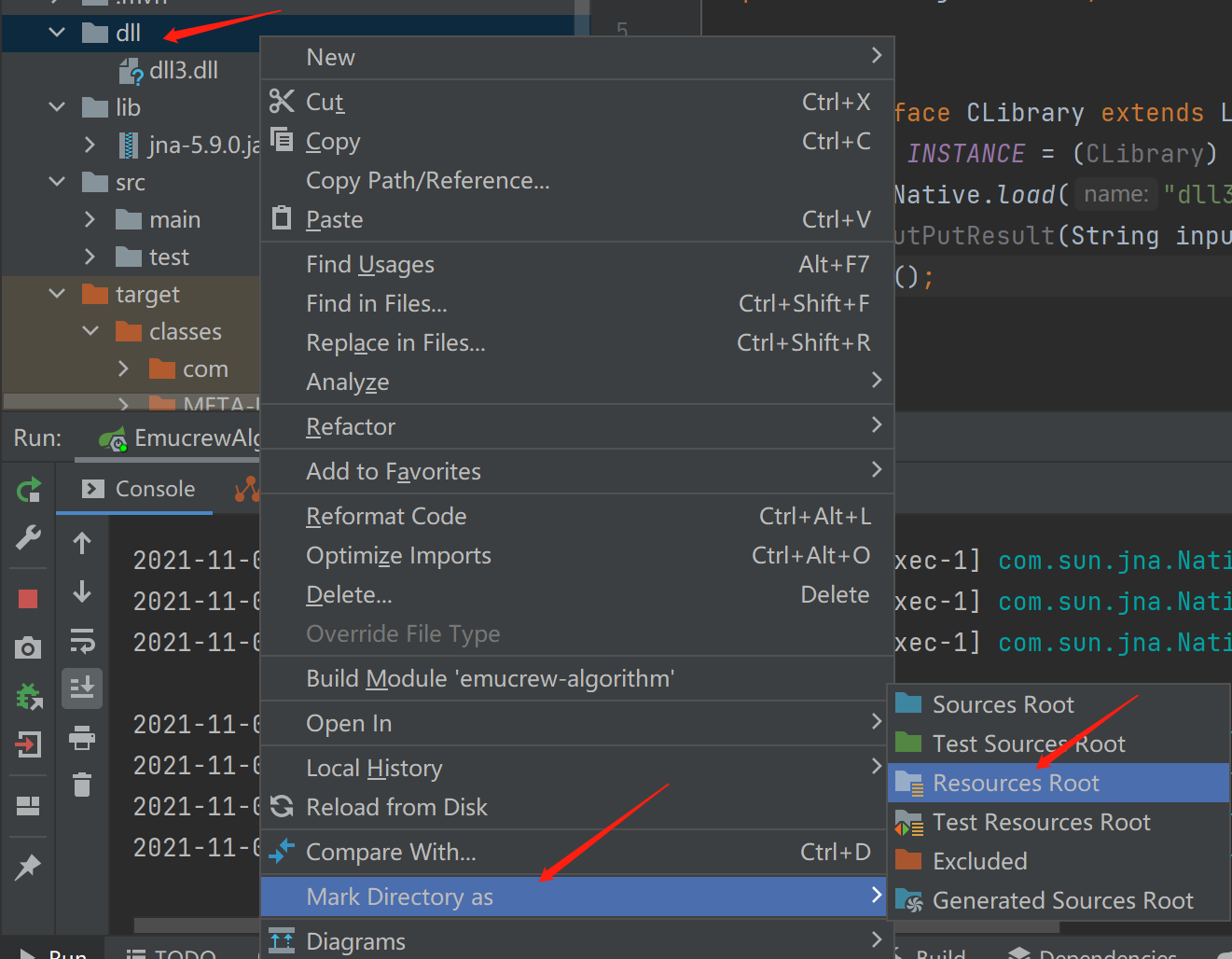This screenshot has width=1232, height=959.
Task: Pin the Run tool window
Action: click(28, 868)
